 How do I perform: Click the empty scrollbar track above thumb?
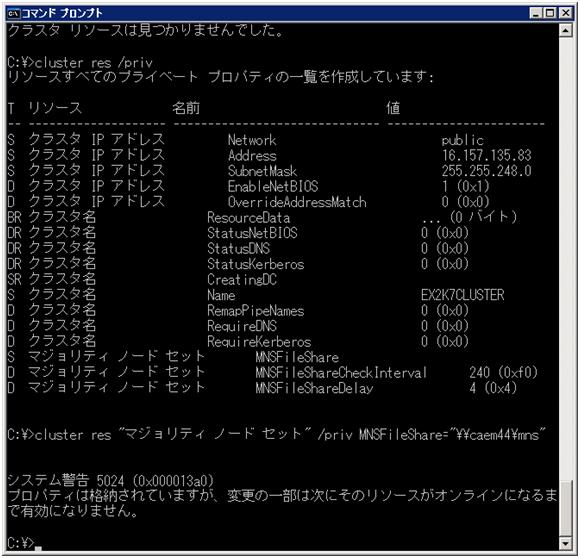[x=566, y=259]
